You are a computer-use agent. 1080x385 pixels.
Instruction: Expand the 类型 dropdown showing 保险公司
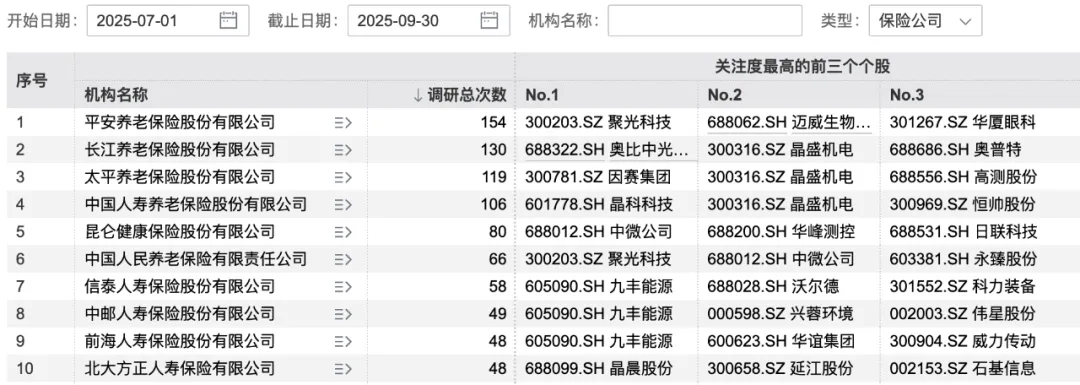[x=926, y=21]
